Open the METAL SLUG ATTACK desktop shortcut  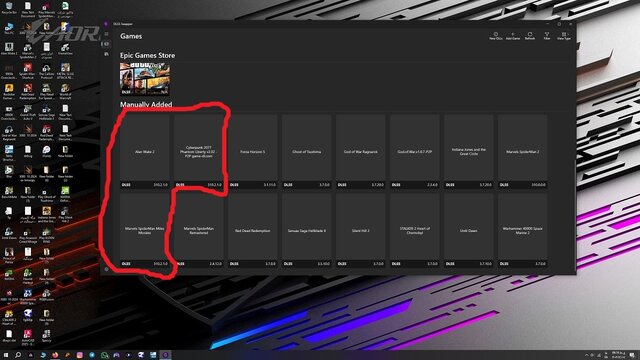pyautogui.click(x=65, y=71)
